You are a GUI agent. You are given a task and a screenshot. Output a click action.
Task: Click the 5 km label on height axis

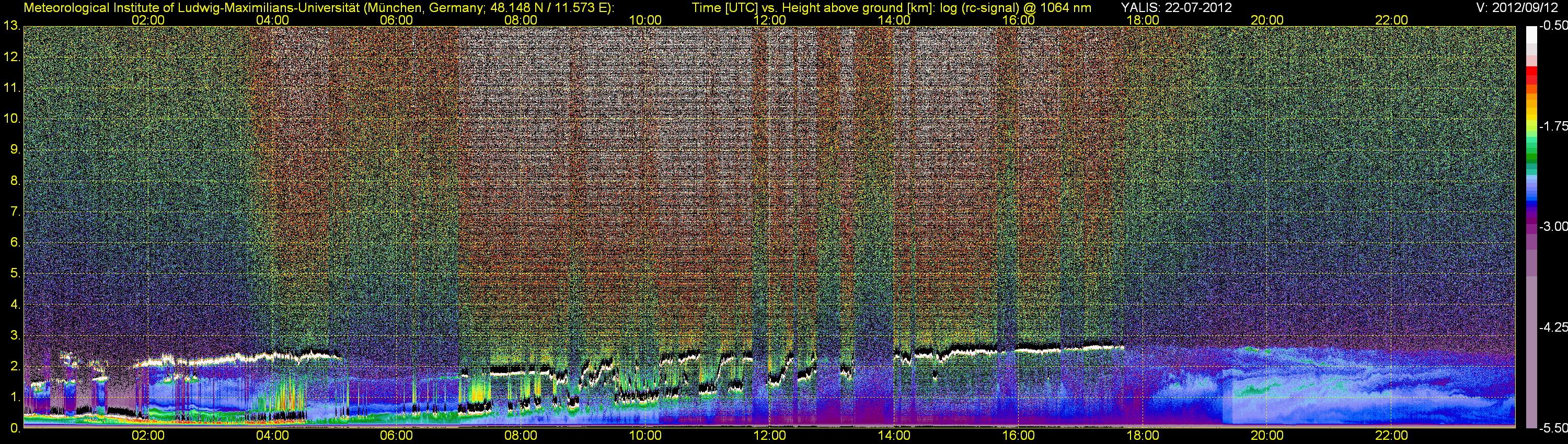[x=15, y=273]
